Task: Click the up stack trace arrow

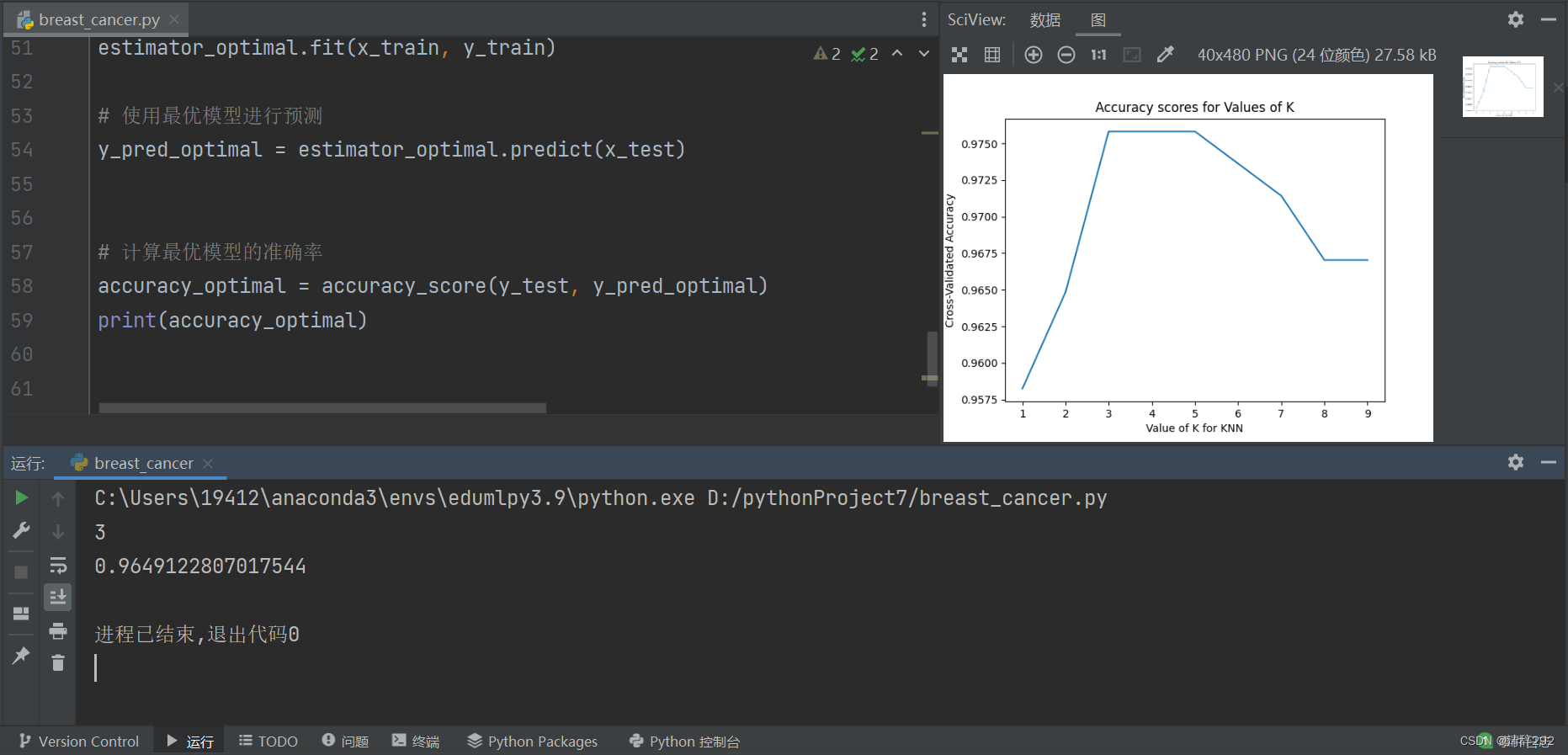Action: [58, 499]
